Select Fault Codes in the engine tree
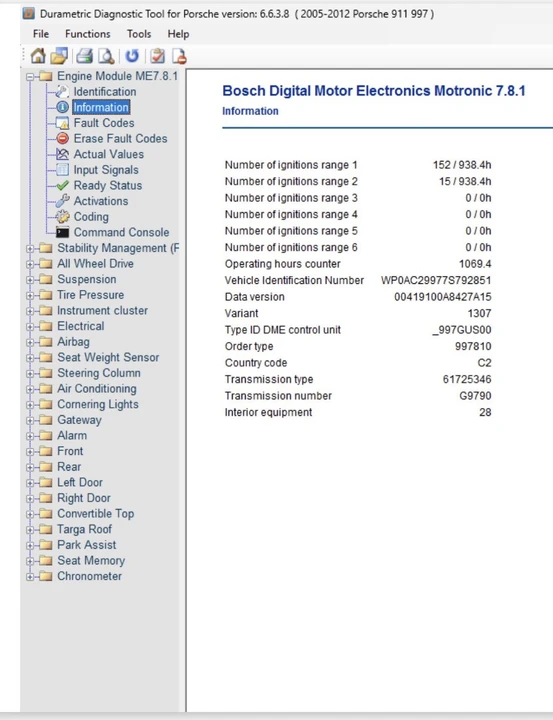 pyautogui.click(x=104, y=123)
